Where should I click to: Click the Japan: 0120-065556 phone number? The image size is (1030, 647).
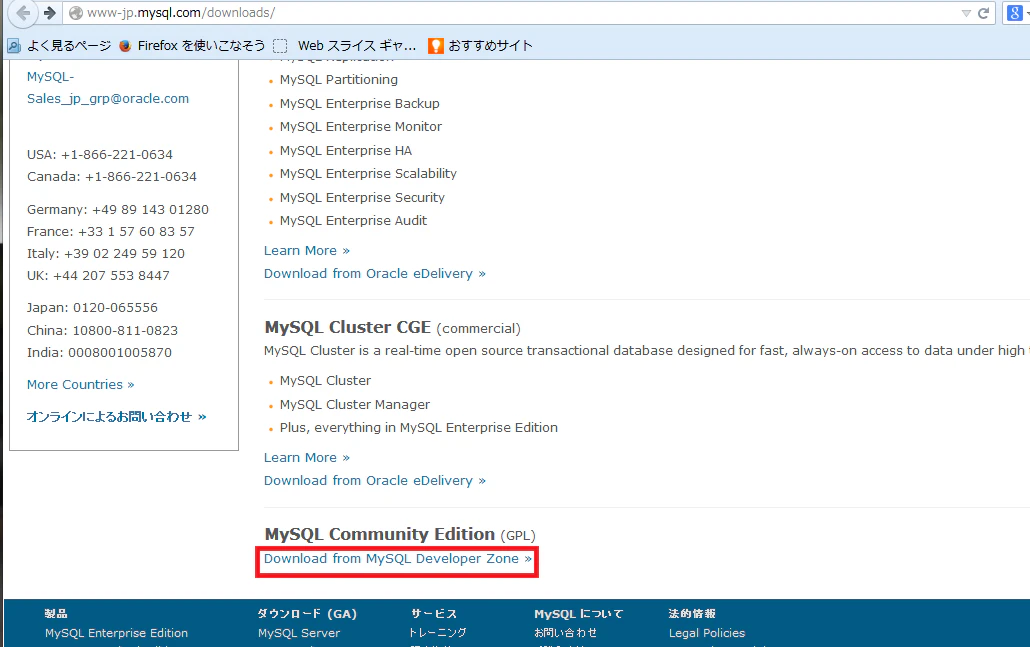tap(93, 307)
